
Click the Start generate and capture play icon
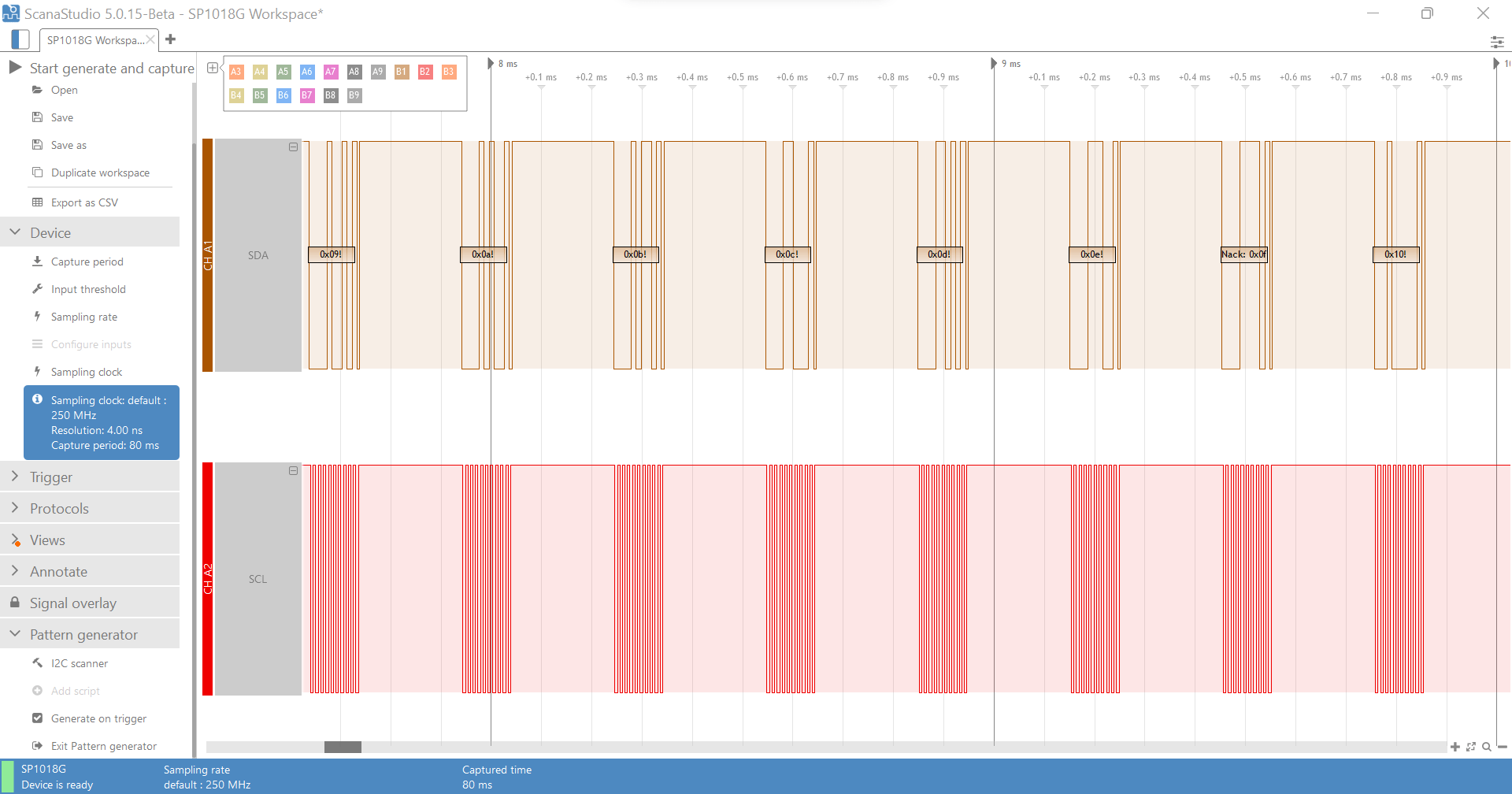click(x=15, y=68)
